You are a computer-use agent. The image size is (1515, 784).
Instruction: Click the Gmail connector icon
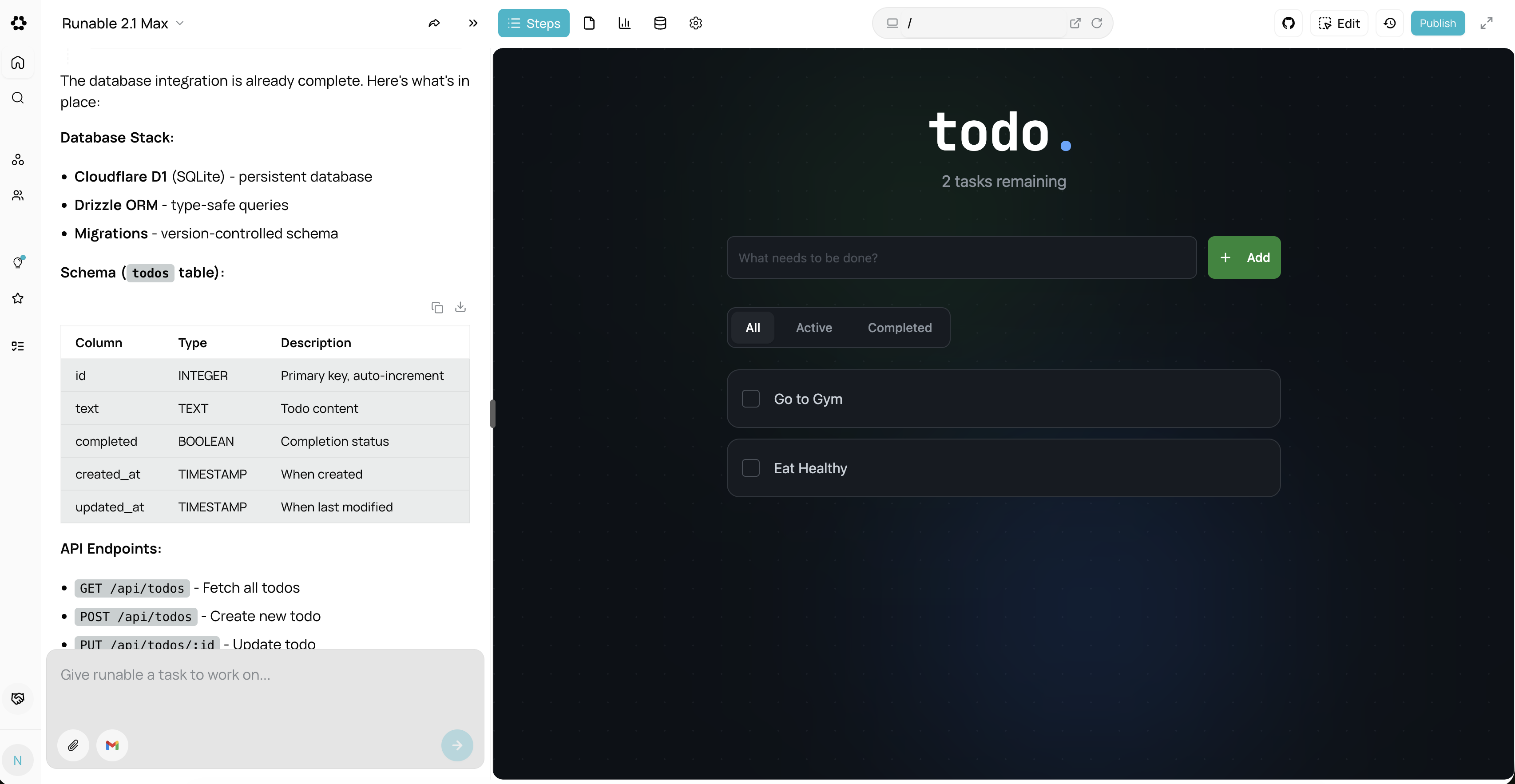pyautogui.click(x=112, y=745)
